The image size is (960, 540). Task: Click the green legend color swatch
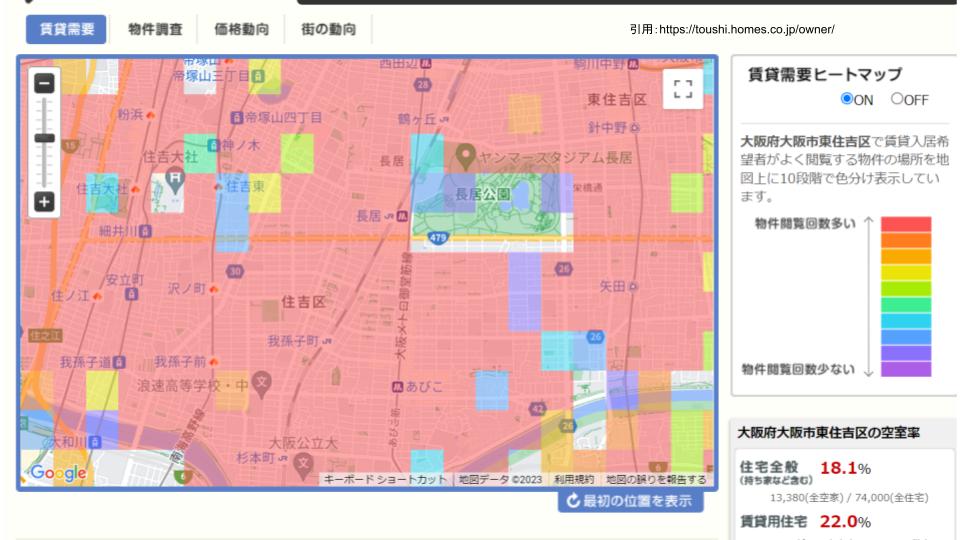pos(906,304)
